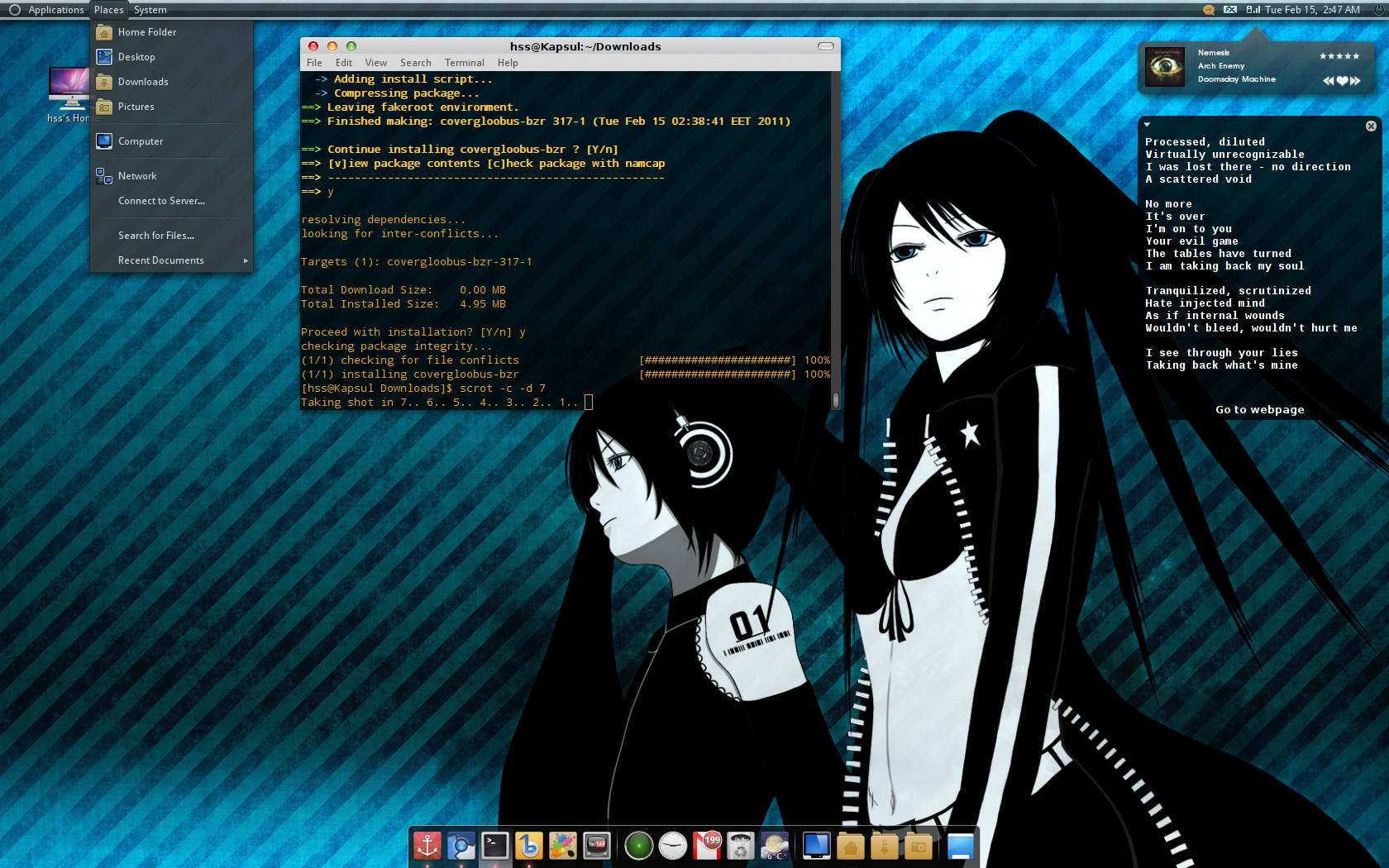The width and height of the screenshot is (1389, 868).
Task: Click the Arch Enemy album cover thumbnail
Action: pyautogui.click(x=1165, y=67)
